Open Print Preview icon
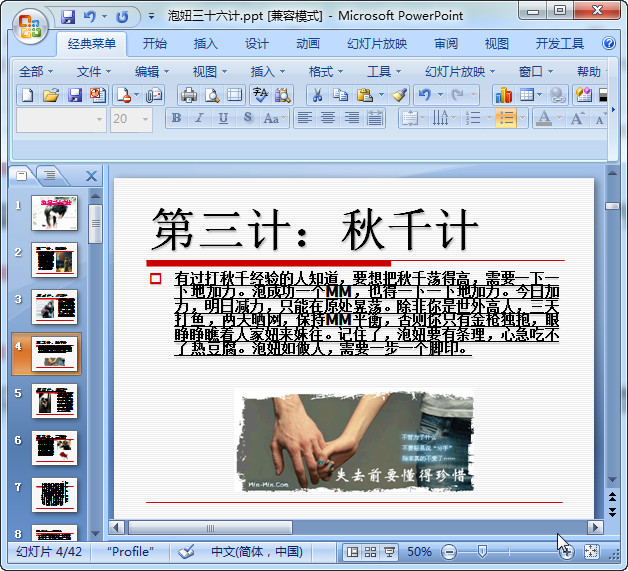This screenshot has height=571, width=628. 211,95
